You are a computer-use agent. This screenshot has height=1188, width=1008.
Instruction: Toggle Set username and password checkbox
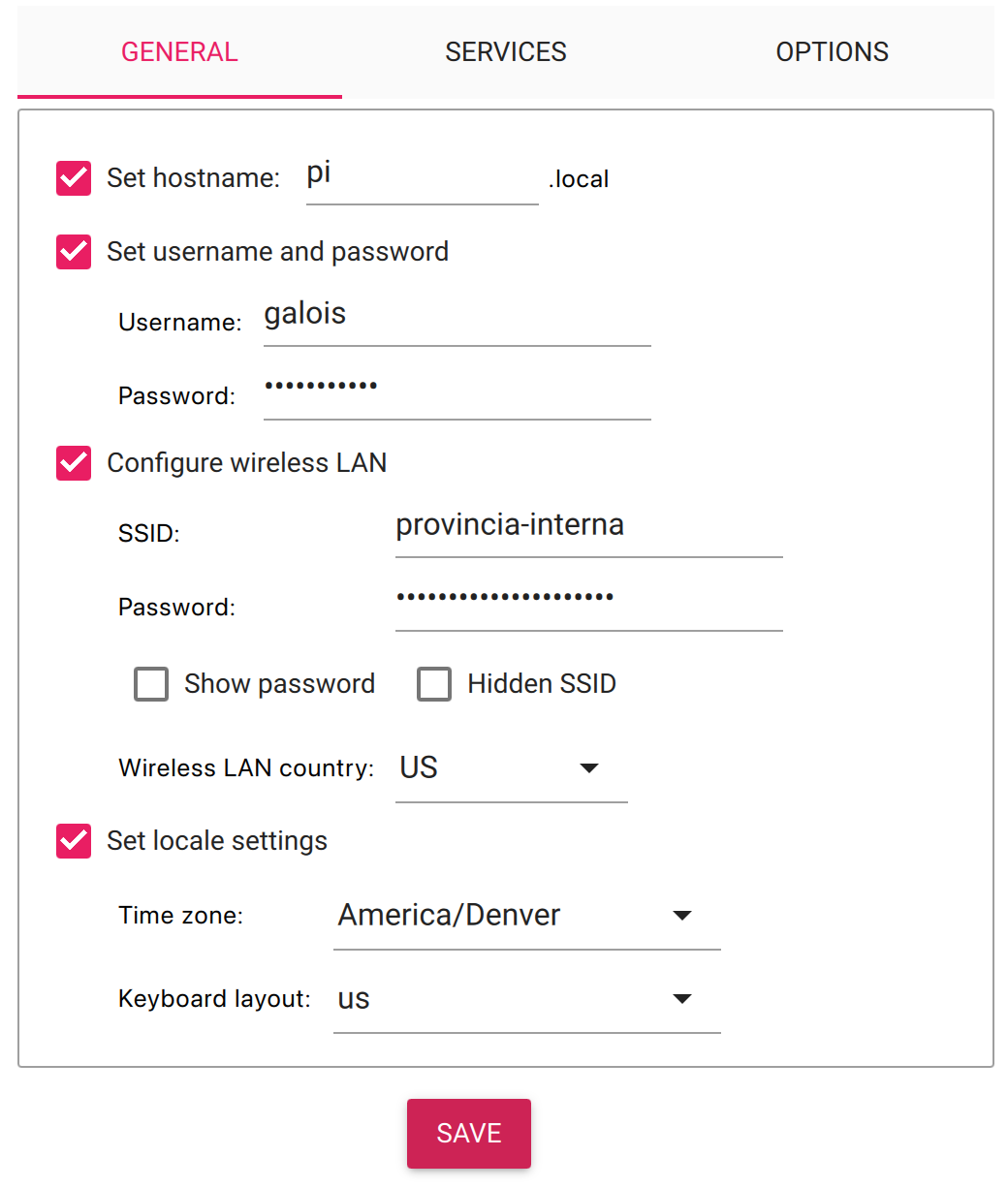[x=74, y=252]
